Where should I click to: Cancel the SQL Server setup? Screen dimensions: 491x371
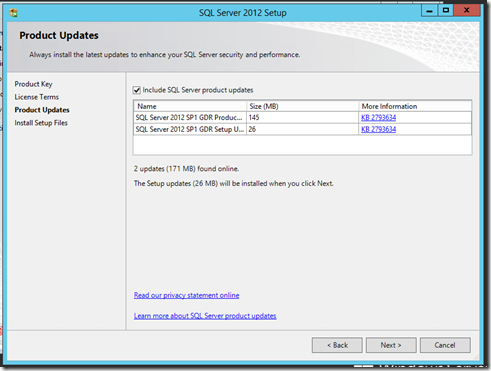tap(445, 345)
